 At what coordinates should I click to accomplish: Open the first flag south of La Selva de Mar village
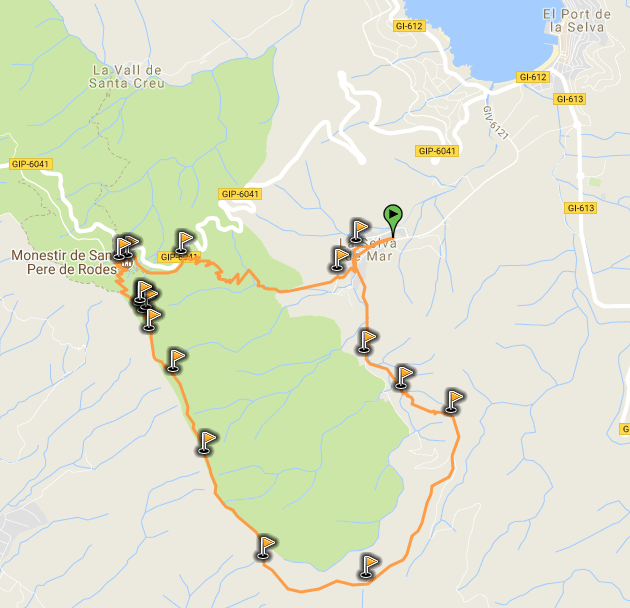366,341
